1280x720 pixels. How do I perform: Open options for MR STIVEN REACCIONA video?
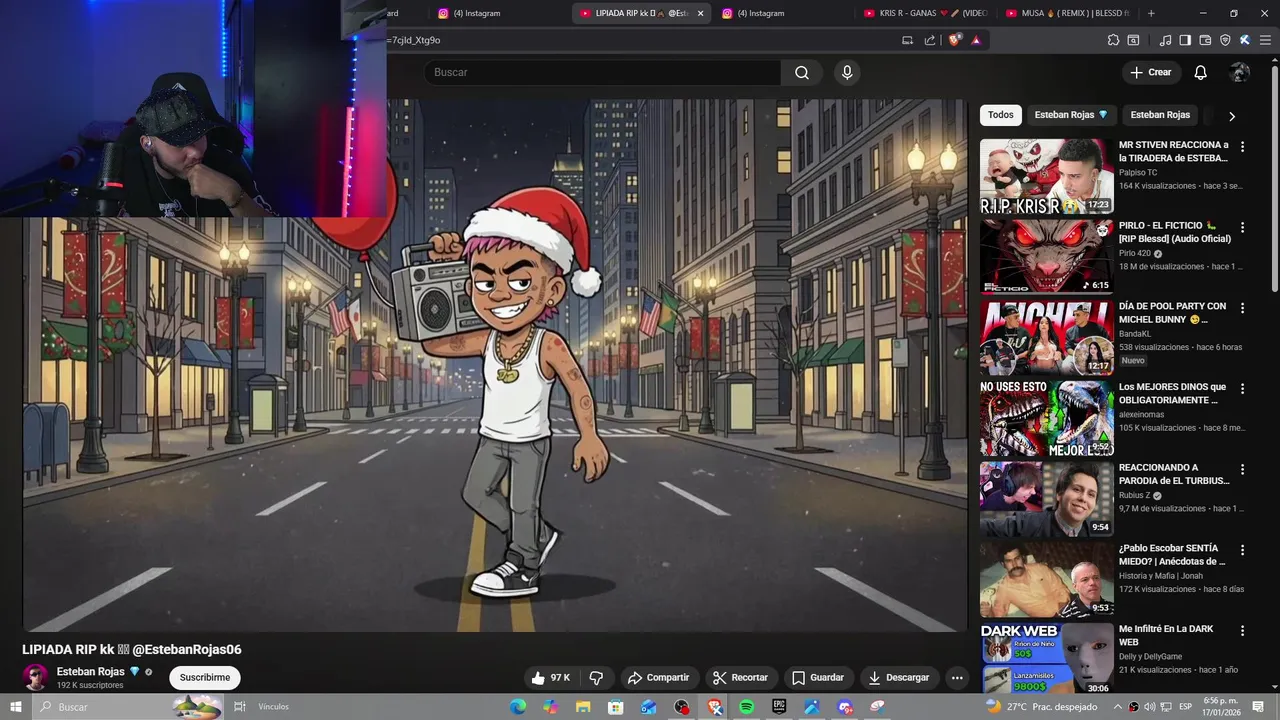tap(1242, 146)
